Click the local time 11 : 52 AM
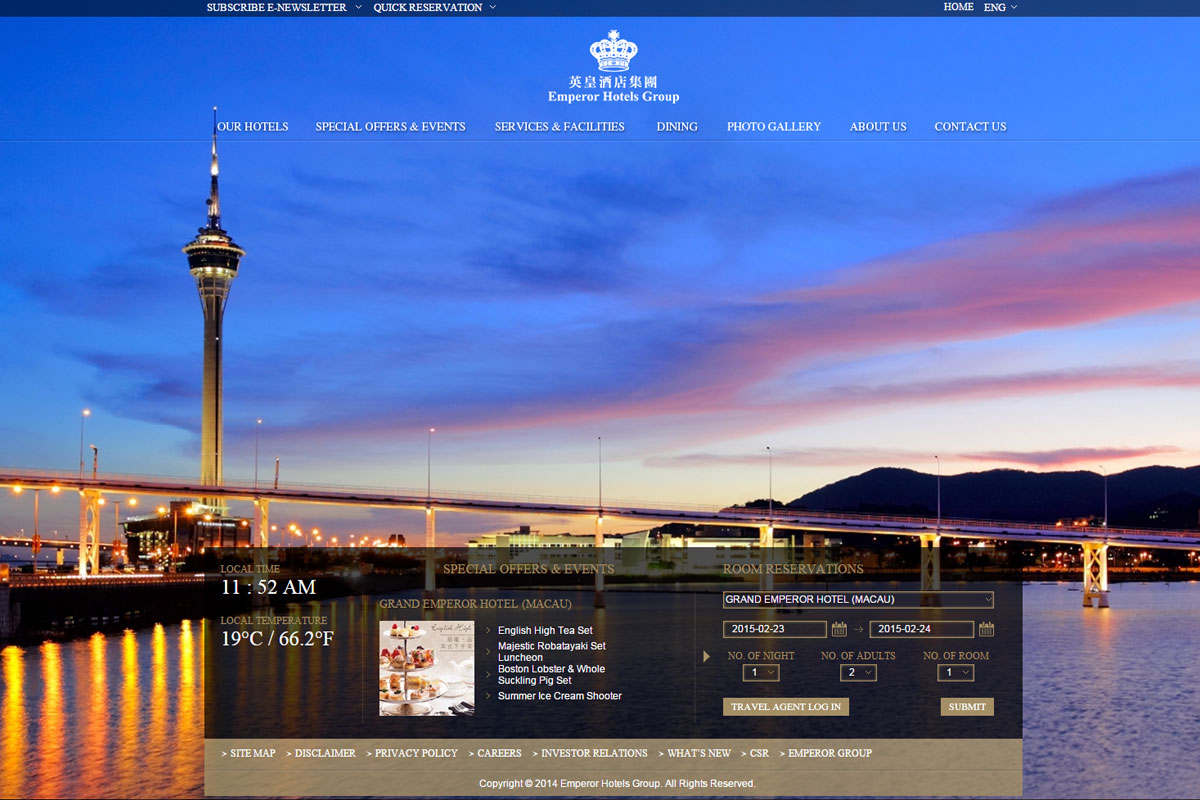This screenshot has width=1200, height=800. (x=268, y=588)
